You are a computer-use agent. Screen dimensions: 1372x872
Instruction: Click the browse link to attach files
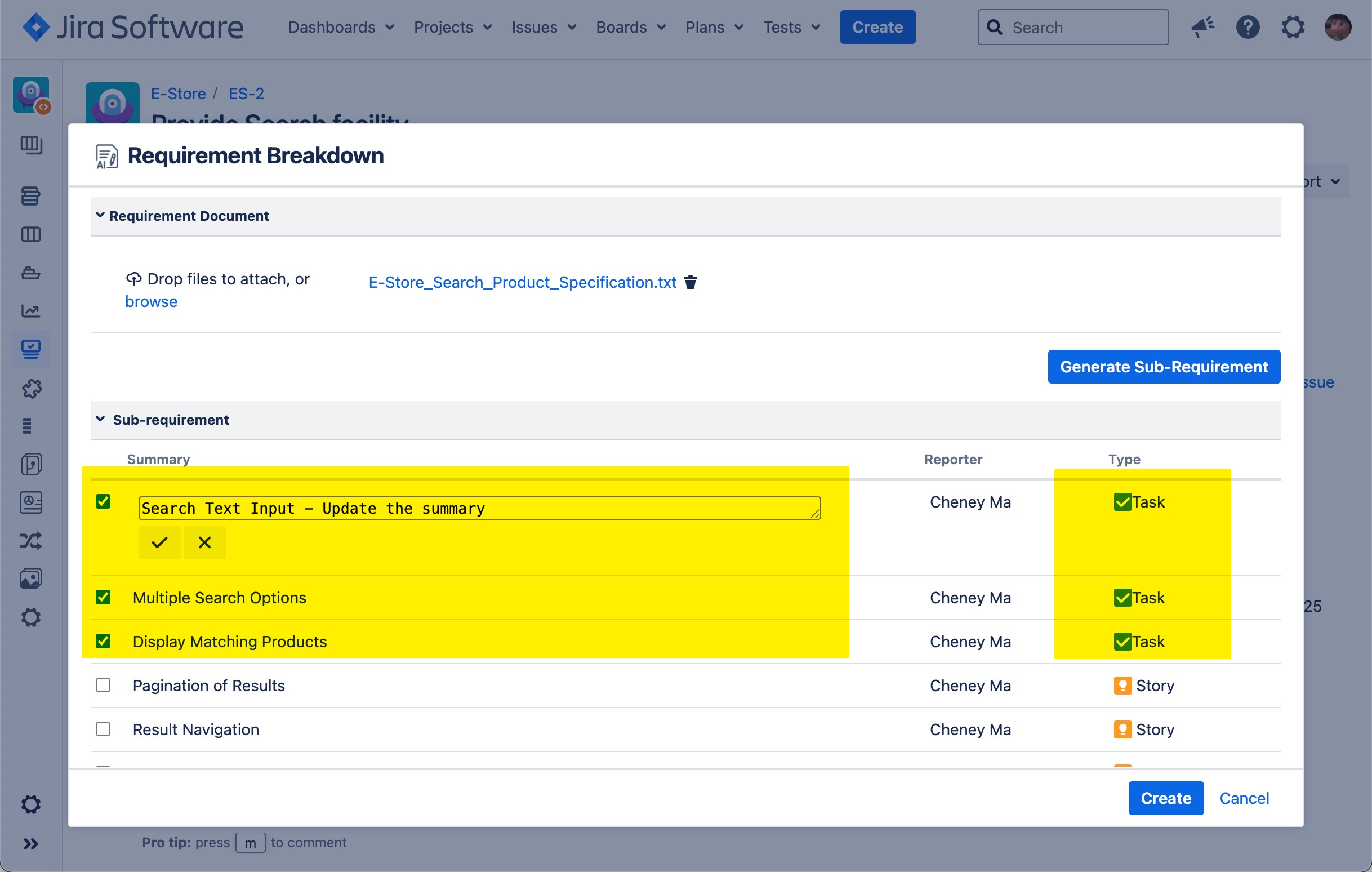coord(151,301)
